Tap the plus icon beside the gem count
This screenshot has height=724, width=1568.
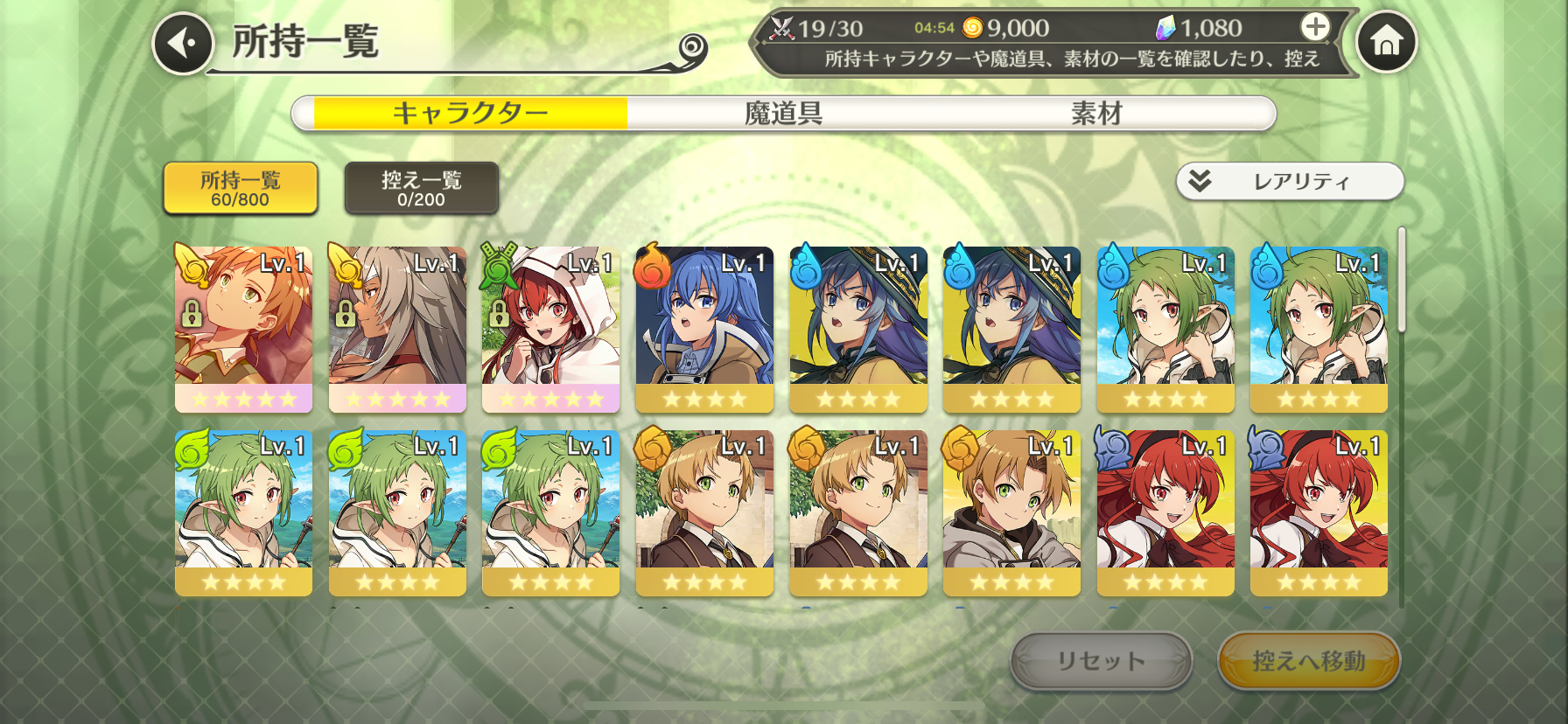coord(1314,27)
